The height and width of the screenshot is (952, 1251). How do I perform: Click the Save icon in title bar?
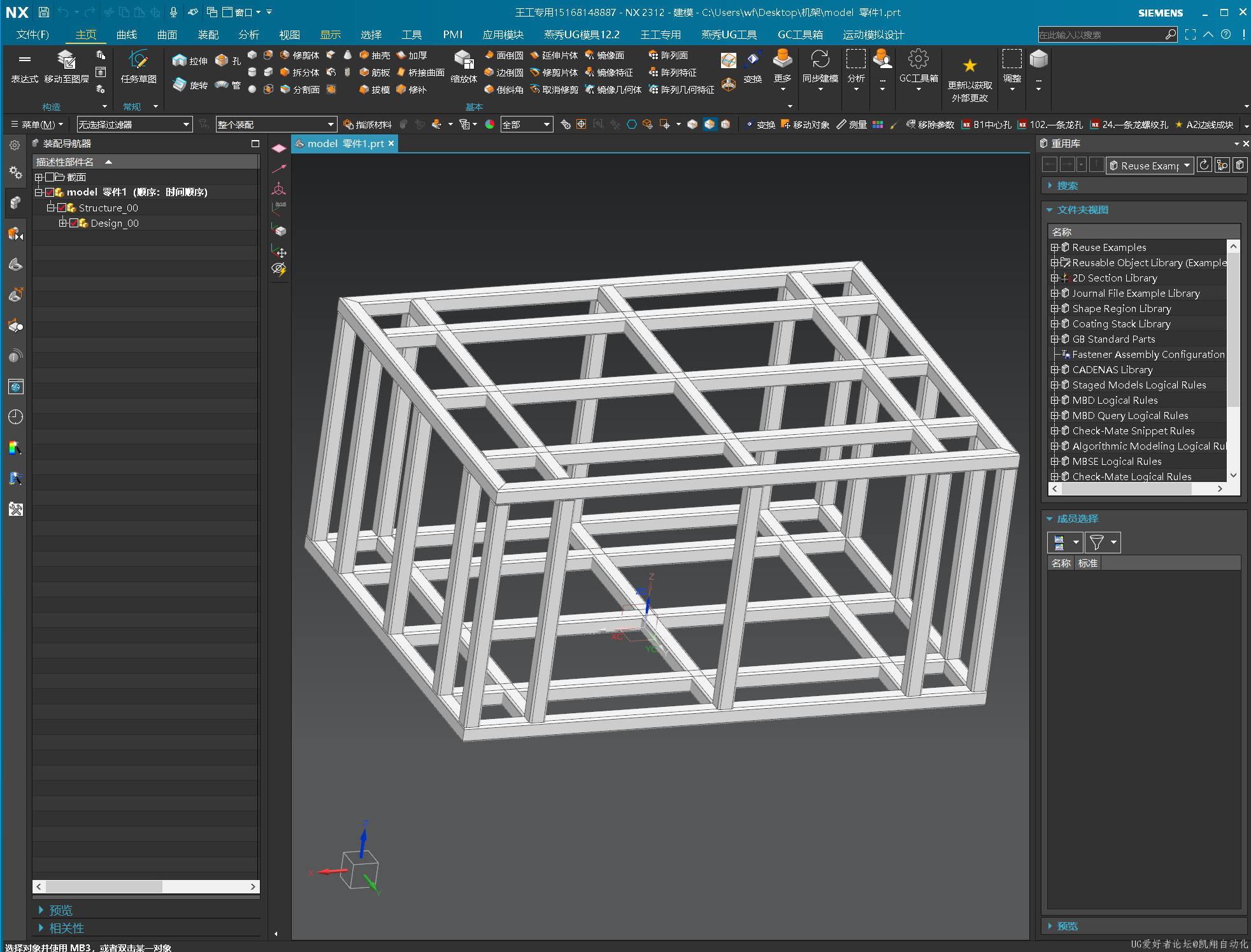click(43, 12)
